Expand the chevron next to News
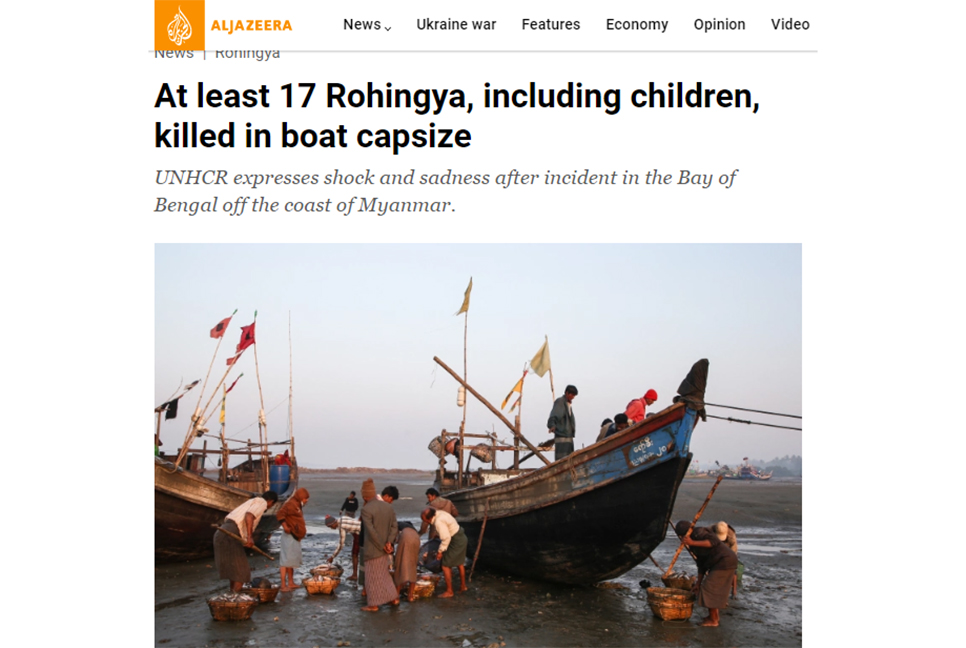The image size is (966, 648). pyautogui.click(x=388, y=28)
